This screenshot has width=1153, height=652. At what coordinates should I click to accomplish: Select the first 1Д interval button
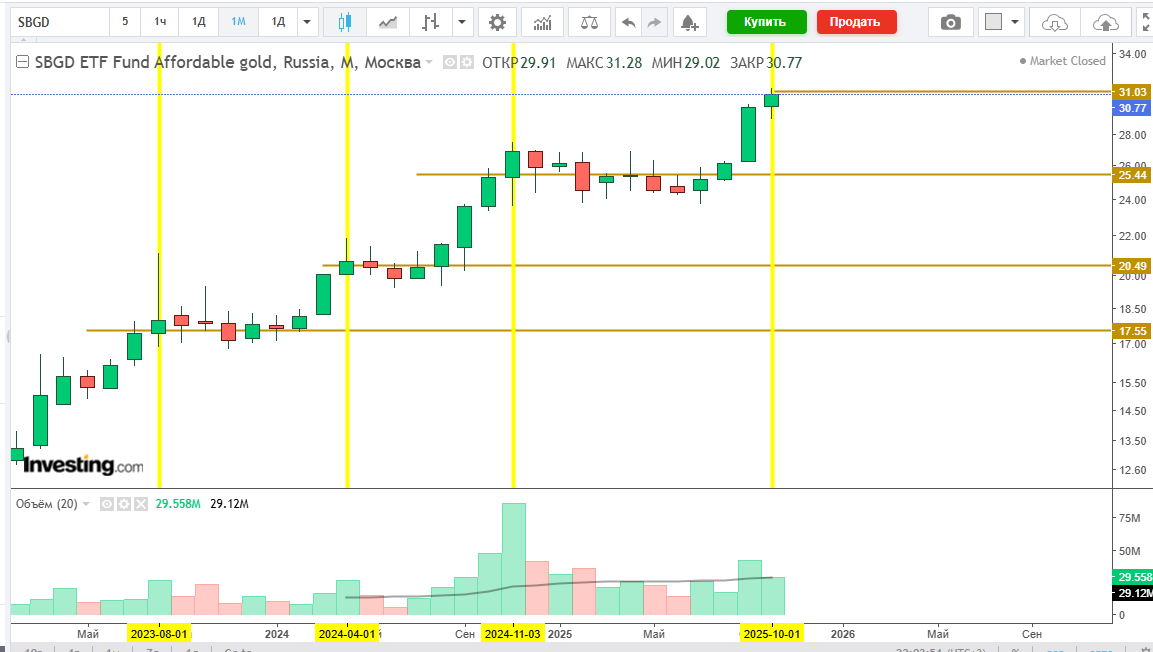[199, 22]
